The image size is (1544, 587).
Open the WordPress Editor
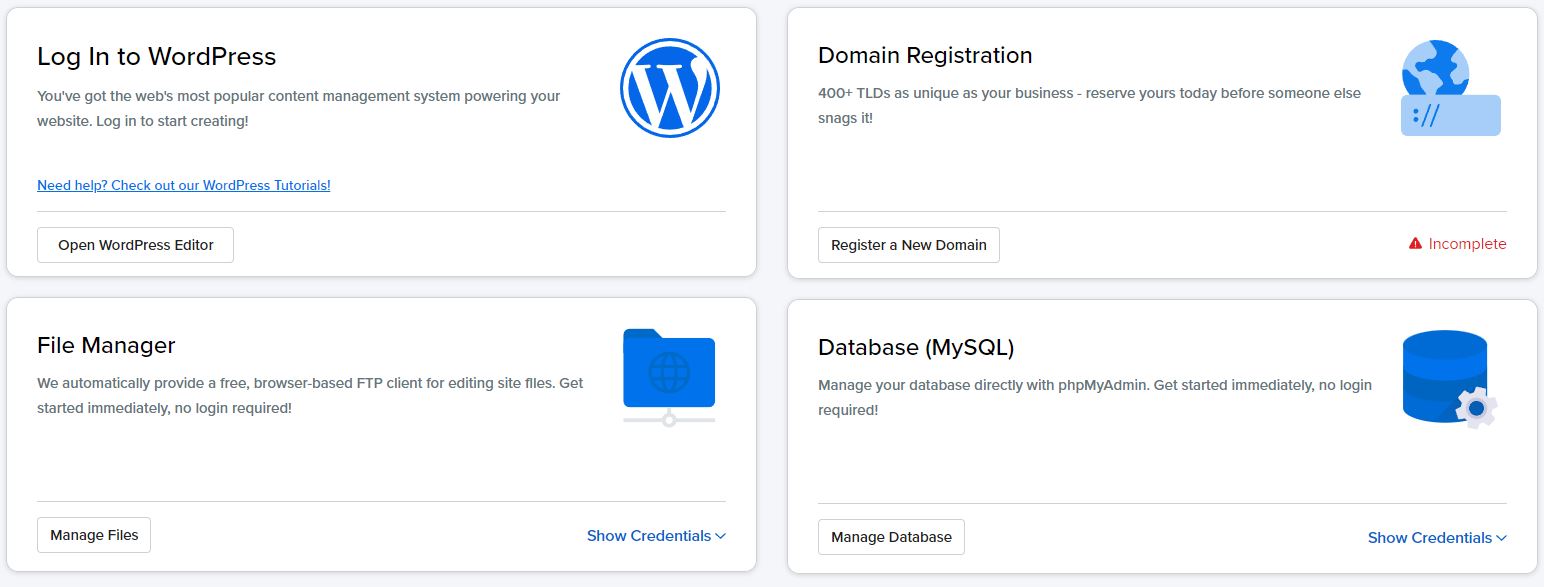pyautogui.click(x=135, y=244)
